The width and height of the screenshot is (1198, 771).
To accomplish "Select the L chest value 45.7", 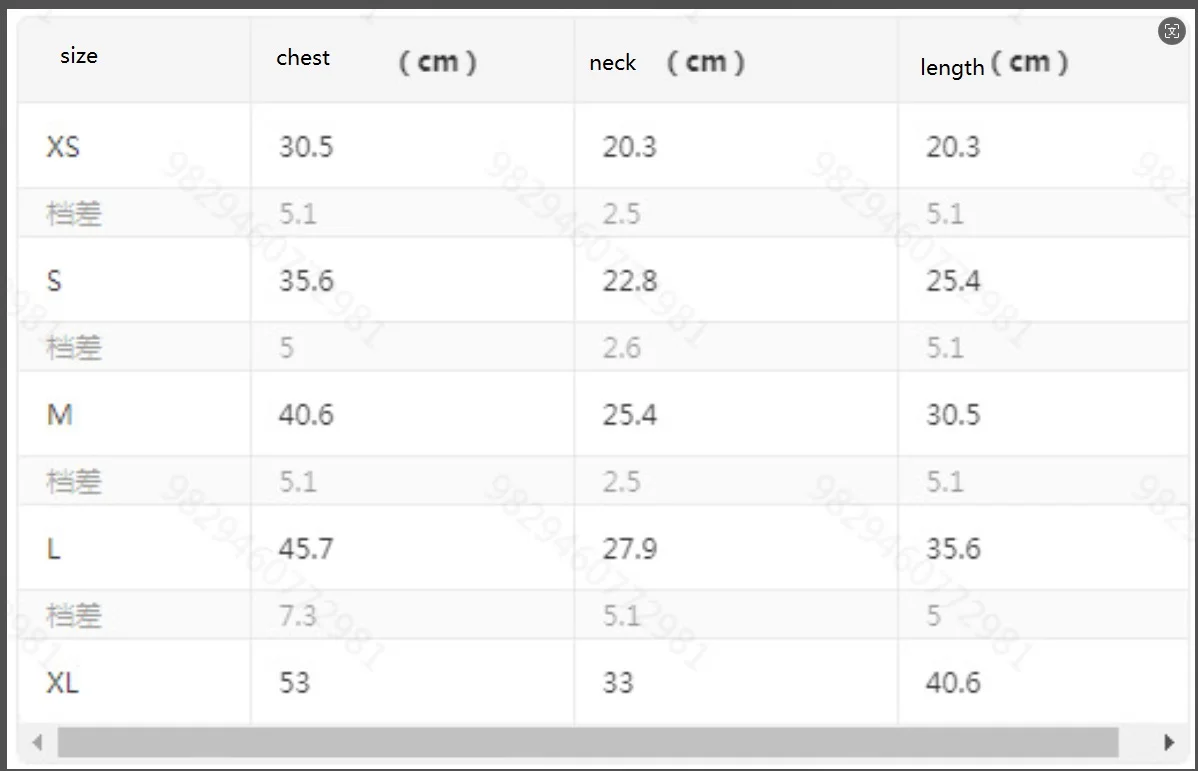I will [x=306, y=549].
